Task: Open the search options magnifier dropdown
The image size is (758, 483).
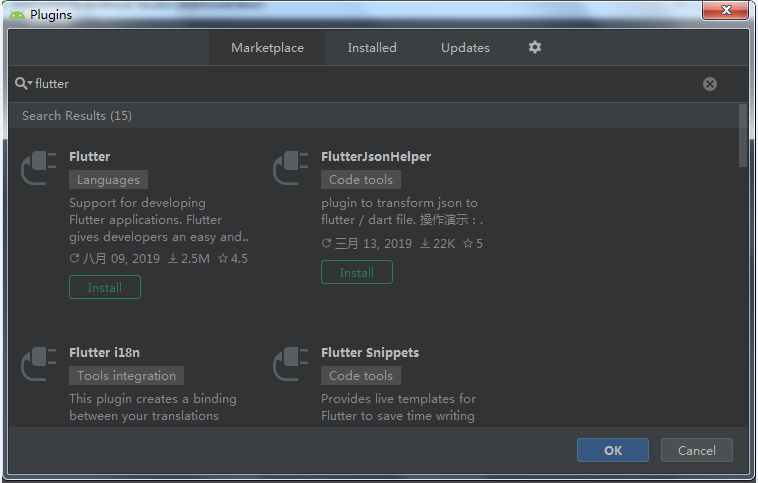Action: (x=23, y=84)
